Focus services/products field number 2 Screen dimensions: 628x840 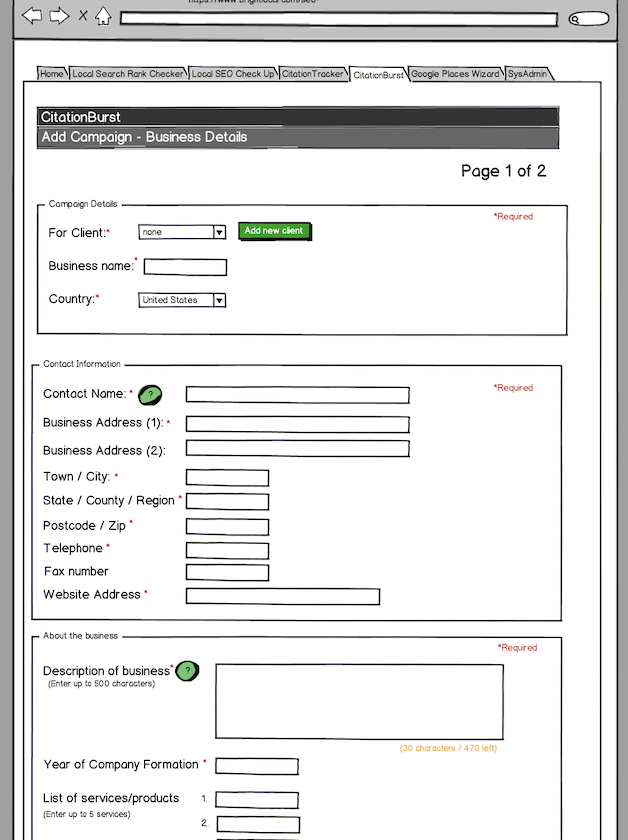coord(258,824)
